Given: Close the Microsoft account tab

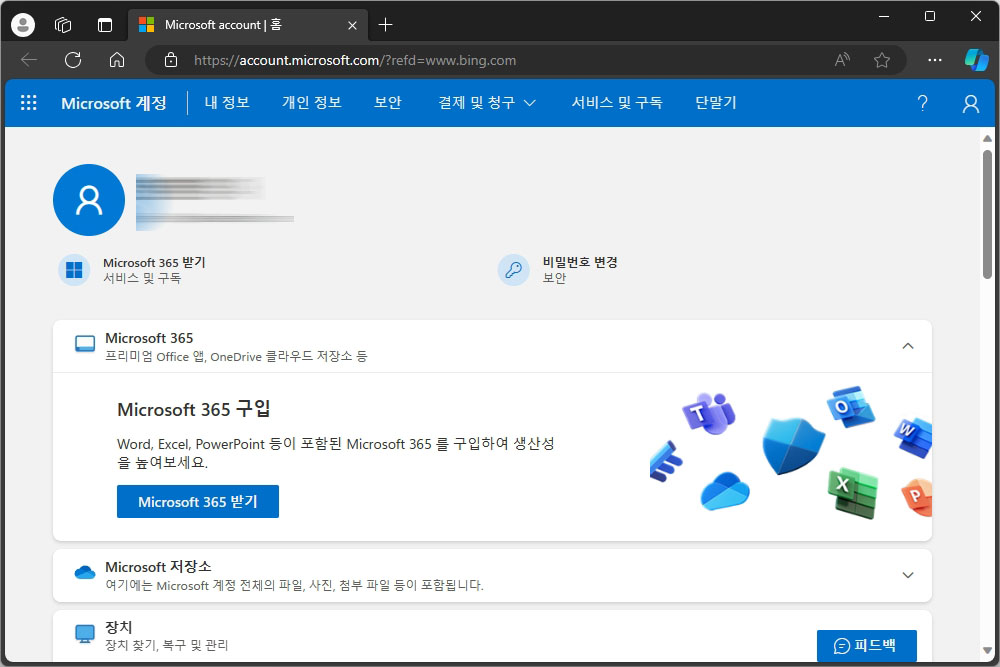Looking at the screenshot, I should 352,26.
